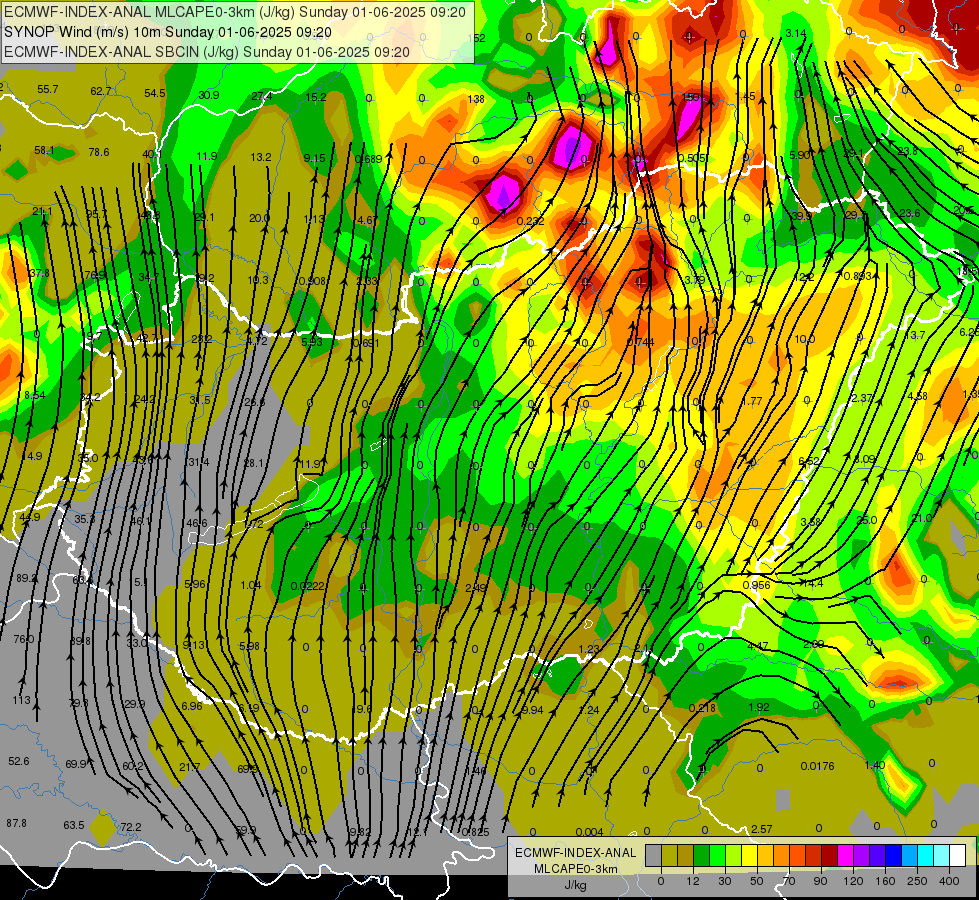This screenshot has width=979, height=900.
Task: Click the legend tick label 160
Action: [885, 881]
